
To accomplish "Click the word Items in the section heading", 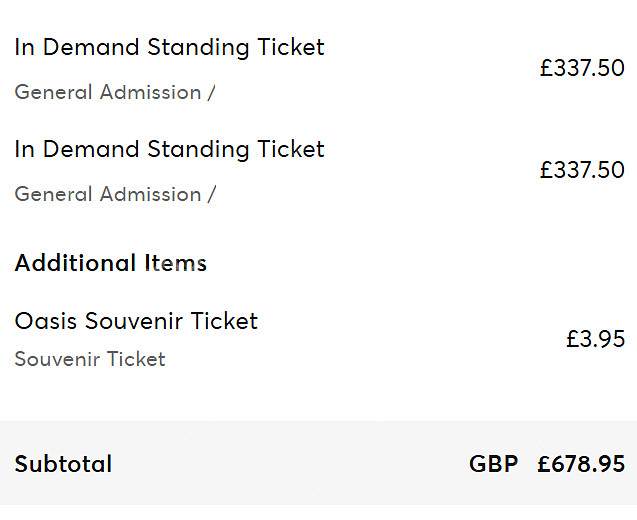I will (176, 263).
